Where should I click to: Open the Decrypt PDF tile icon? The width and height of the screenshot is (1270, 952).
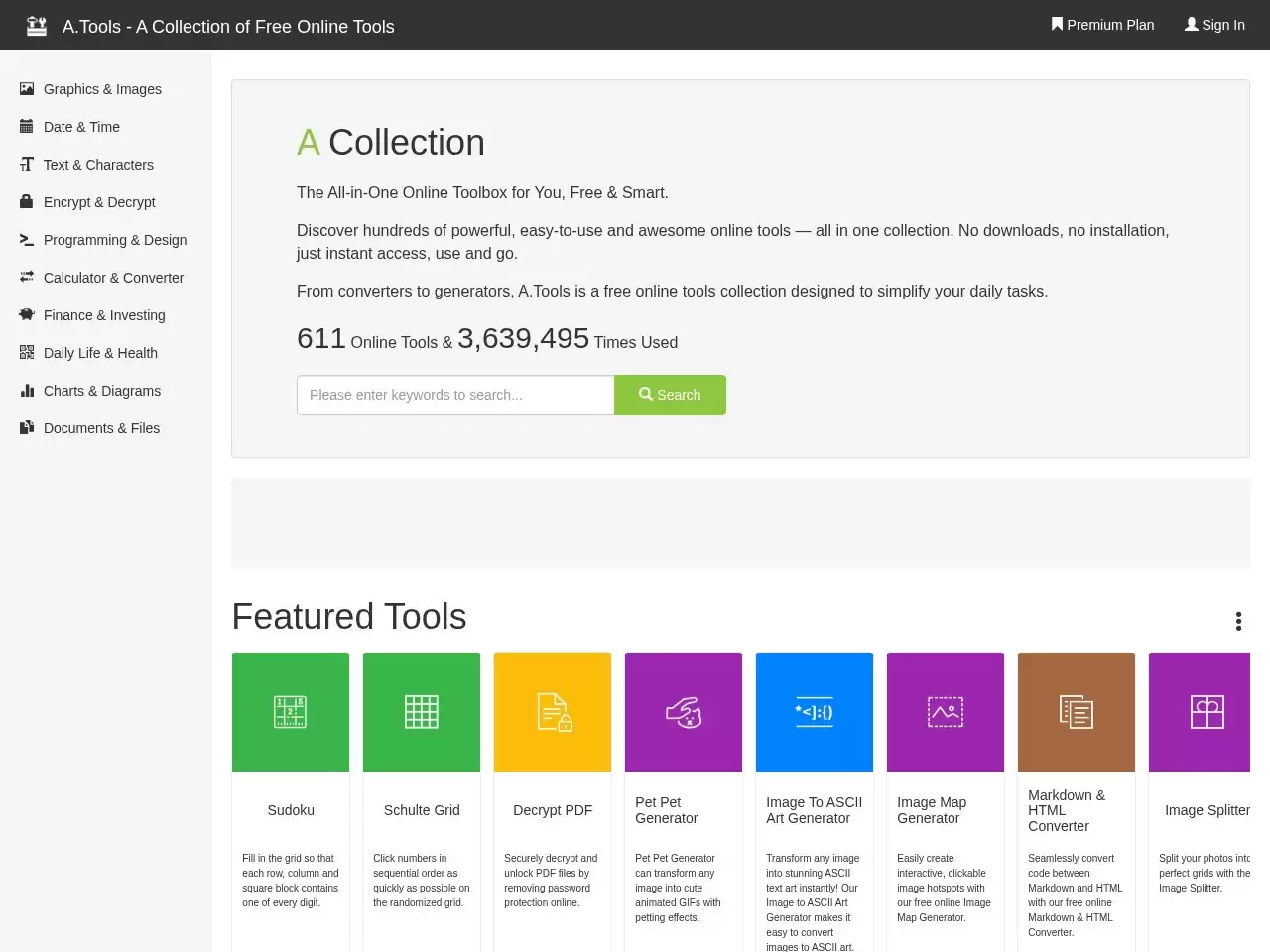point(553,712)
